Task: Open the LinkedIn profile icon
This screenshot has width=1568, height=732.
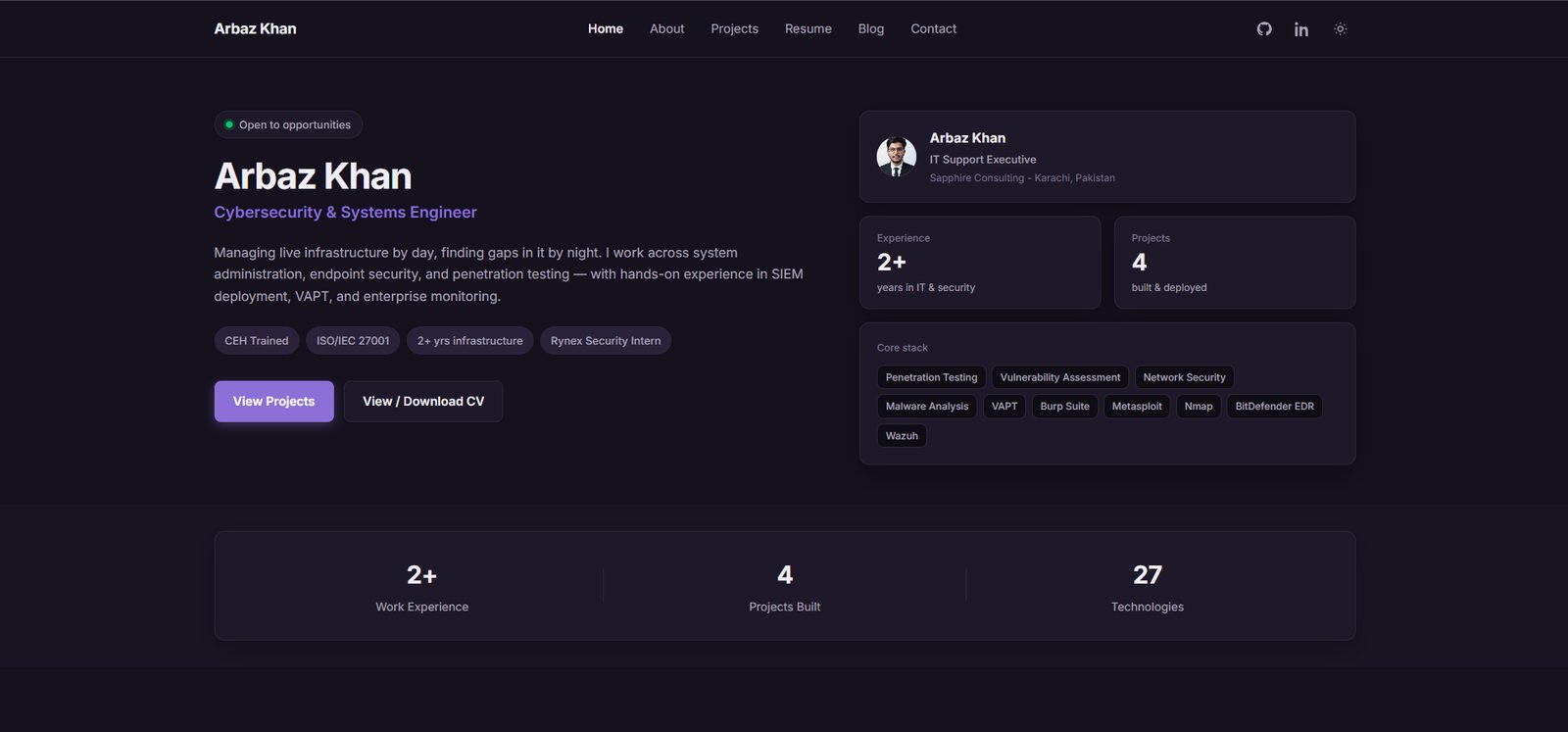Action: pyautogui.click(x=1301, y=29)
